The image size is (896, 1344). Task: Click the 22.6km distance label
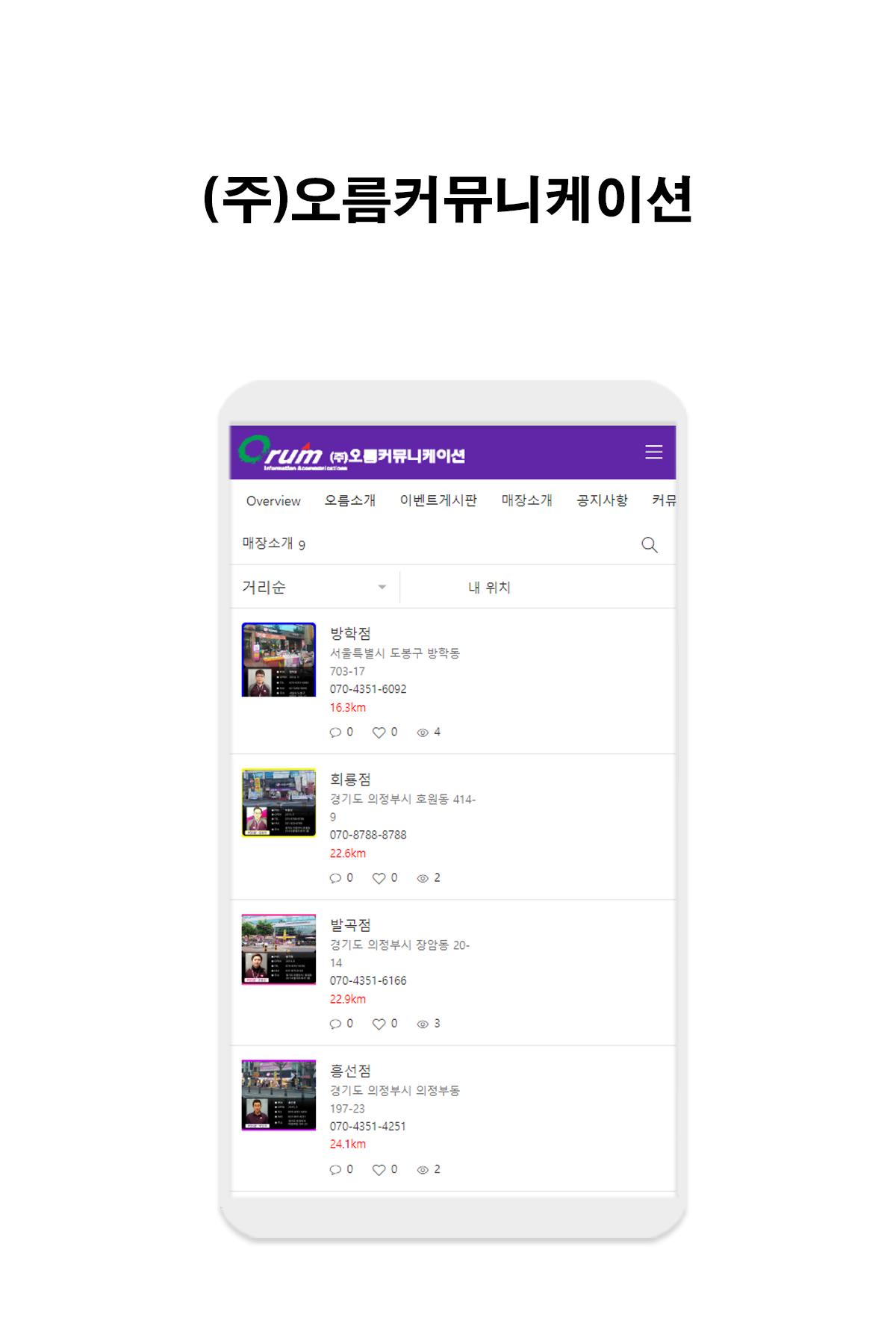tap(348, 853)
